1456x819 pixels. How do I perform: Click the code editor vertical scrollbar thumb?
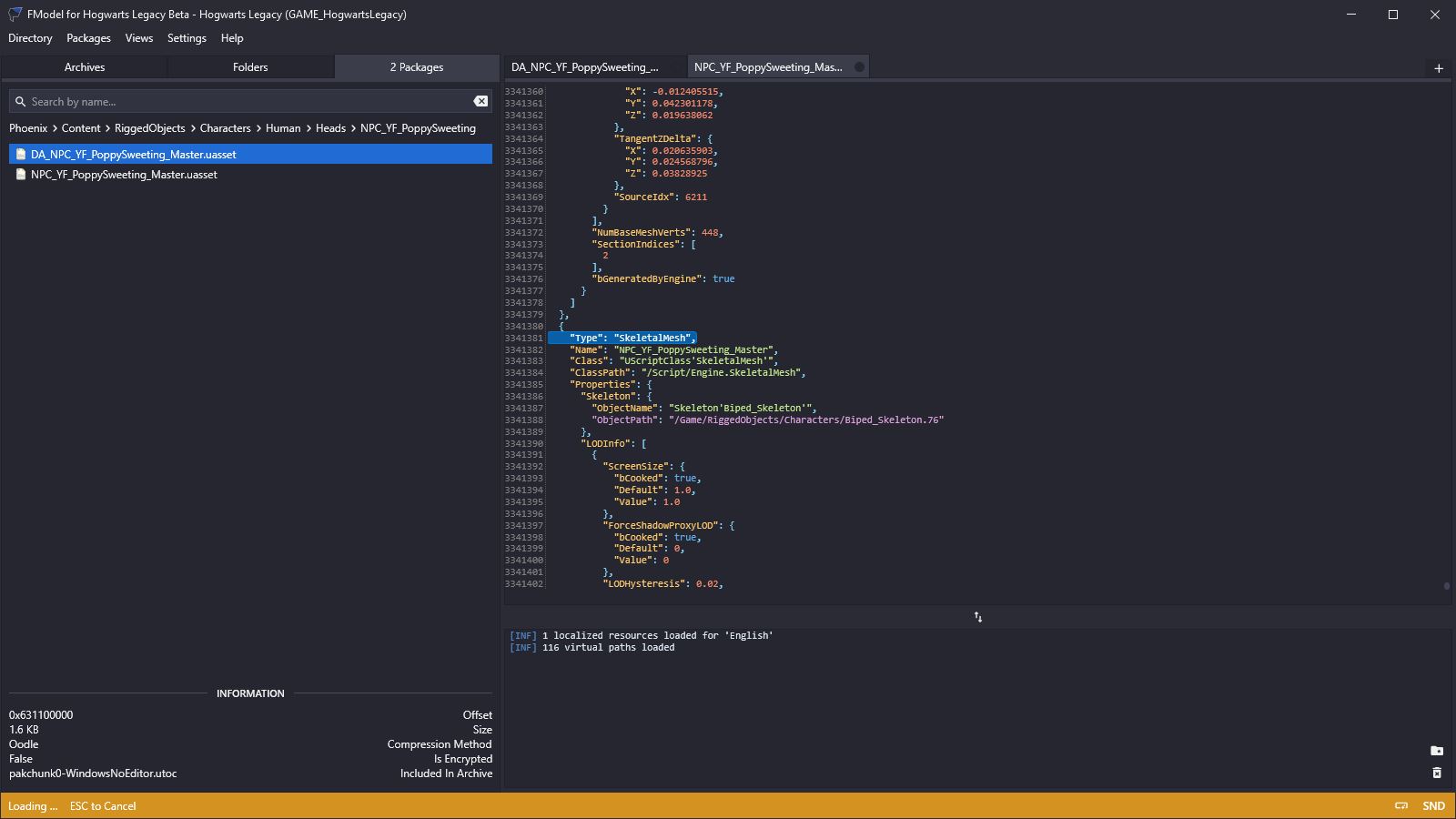[x=1447, y=586]
